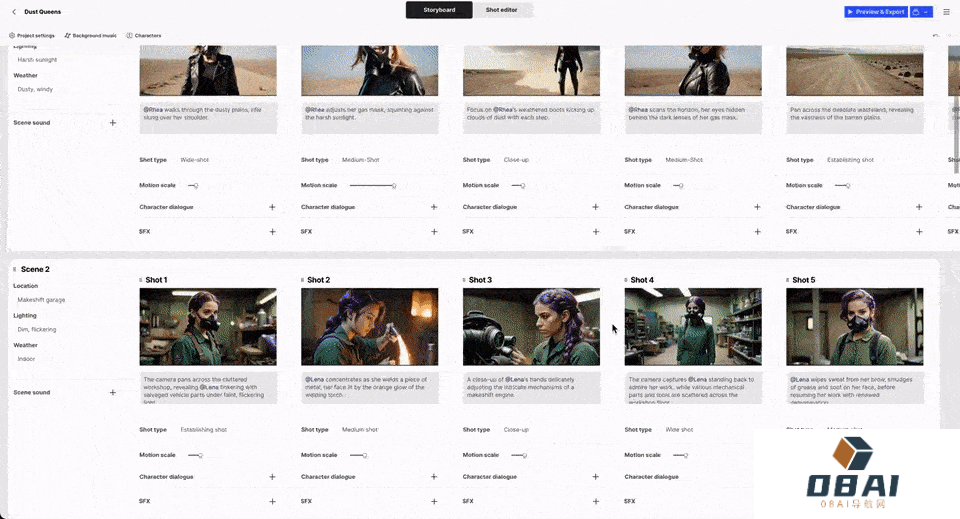Open Shot type dropdown showing Establishing shot in Scene 2

point(204,429)
